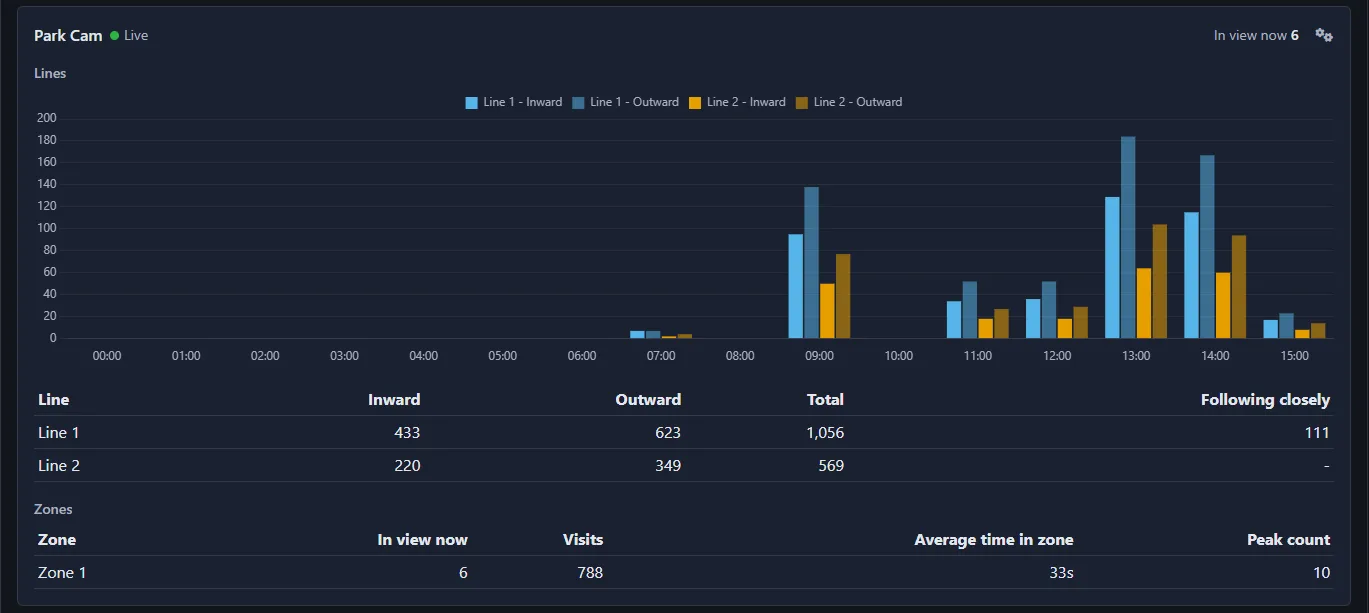Click Line 1 outward value 623
Screen dimensions: 1369x613
point(668,433)
